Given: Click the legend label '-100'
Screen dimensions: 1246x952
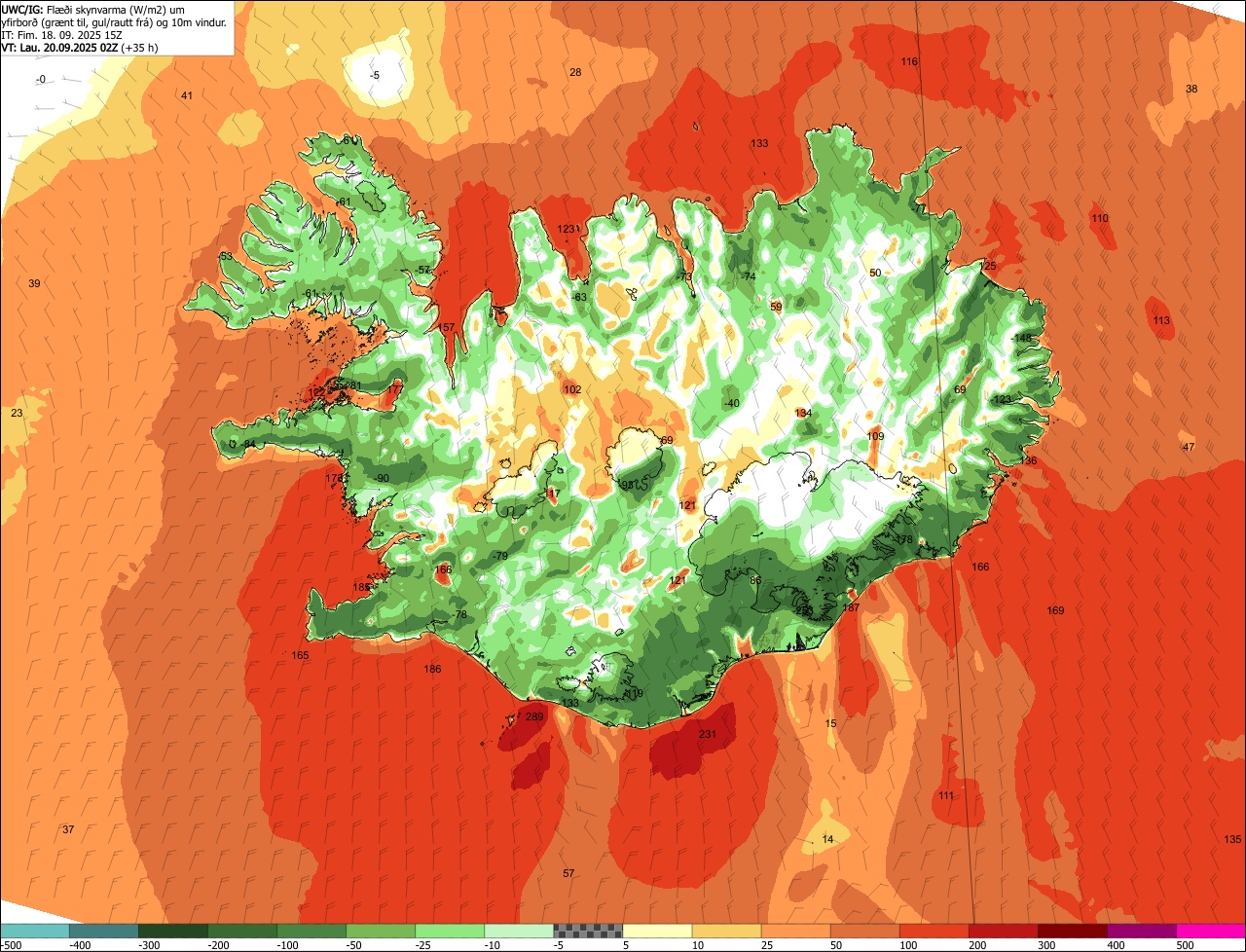Looking at the screenshot, I should click(x=287, y=945).
